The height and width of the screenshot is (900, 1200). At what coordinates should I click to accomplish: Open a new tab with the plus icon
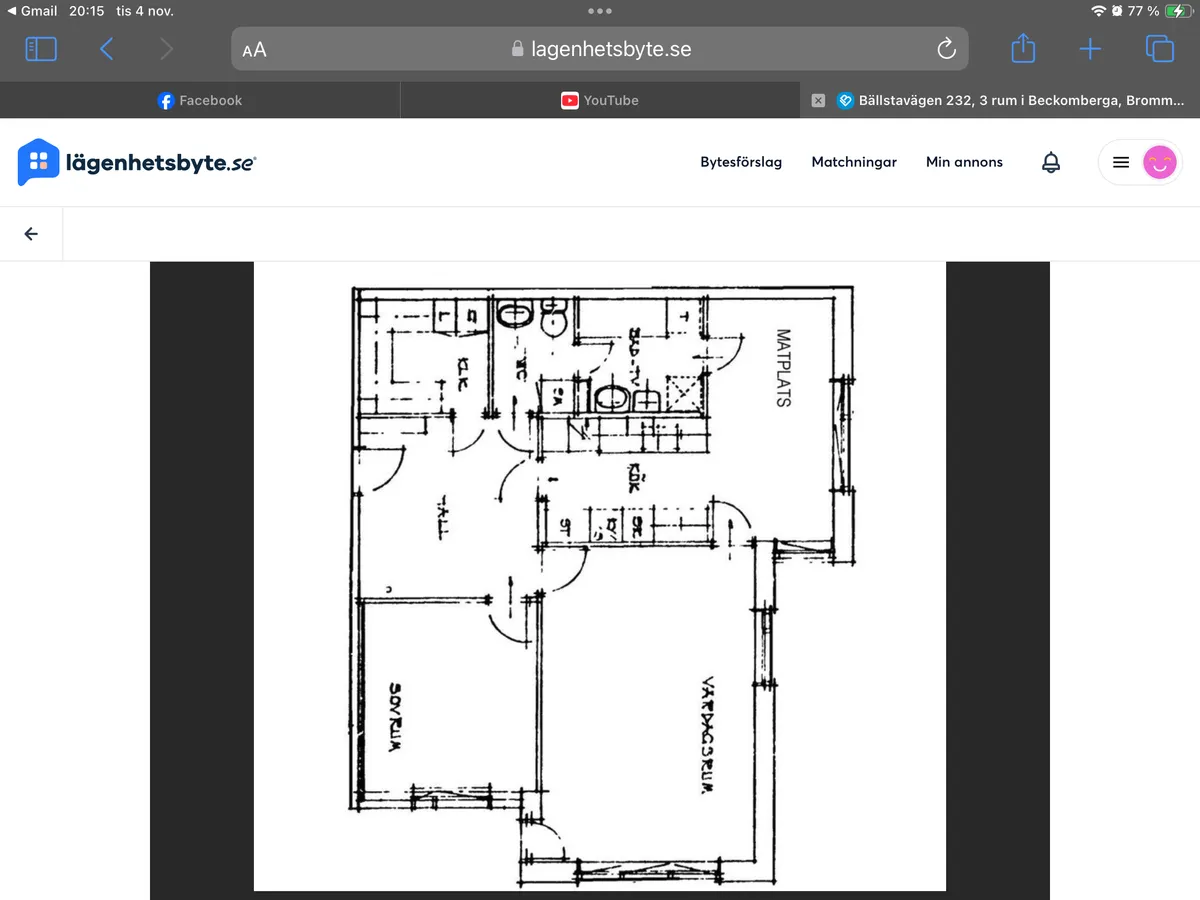(1089, 48)
